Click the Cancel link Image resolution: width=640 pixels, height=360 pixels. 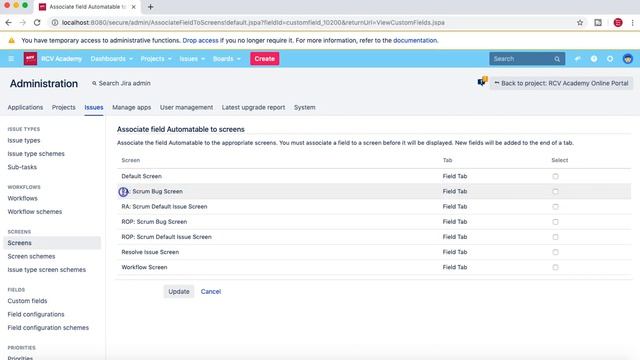pos(211,291)
